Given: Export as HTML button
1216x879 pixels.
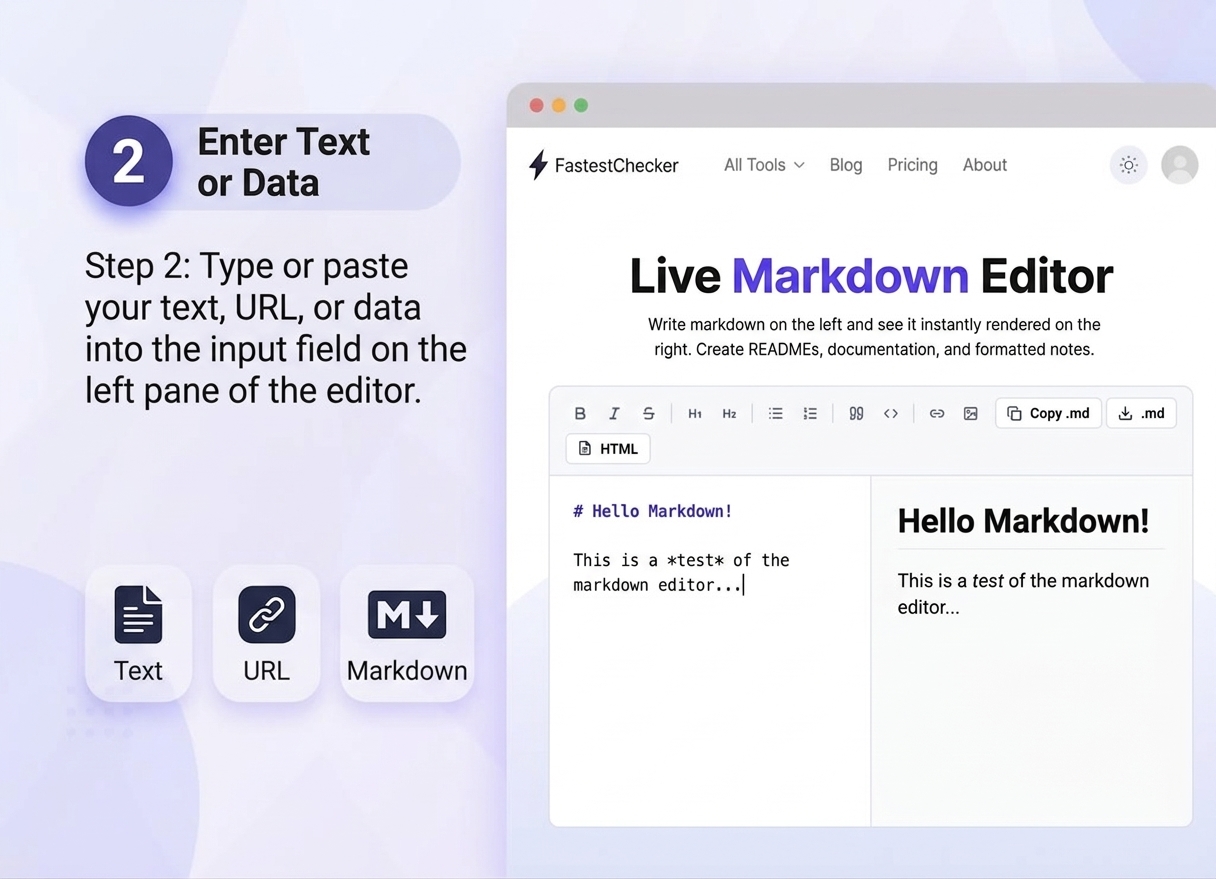Looking at the screenshot, I should (x=608, y=449).
